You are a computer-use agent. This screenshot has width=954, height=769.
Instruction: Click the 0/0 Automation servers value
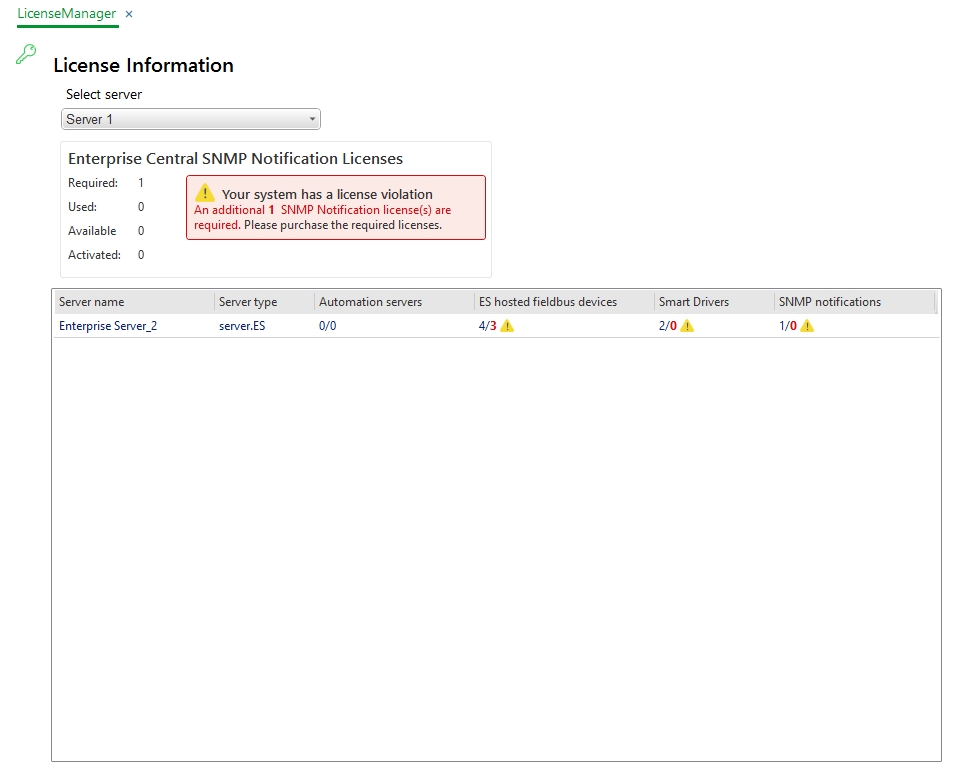coord(327,326)
